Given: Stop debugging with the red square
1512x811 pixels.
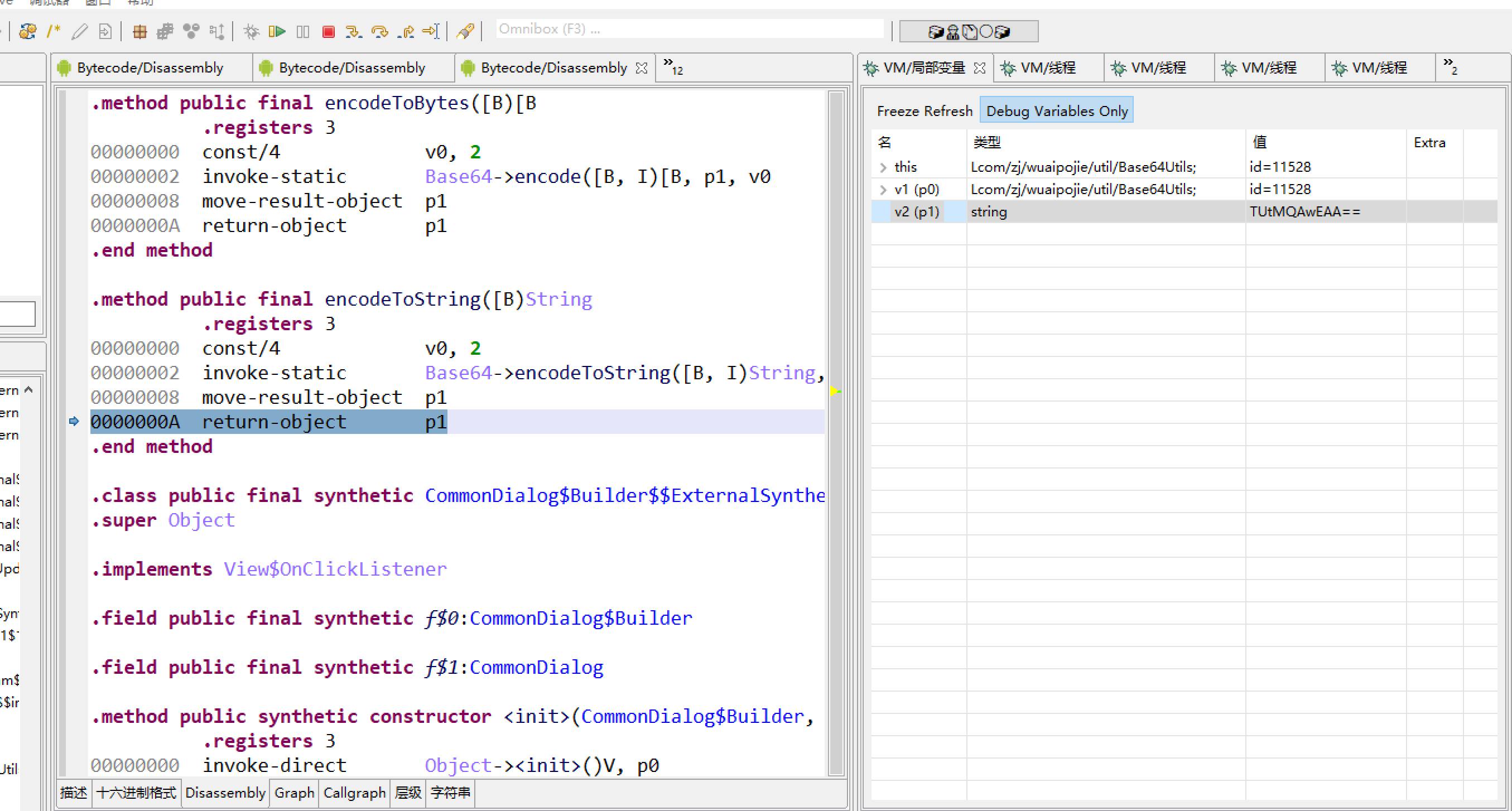Looking at the screenshot, I should tap(329, 31).
